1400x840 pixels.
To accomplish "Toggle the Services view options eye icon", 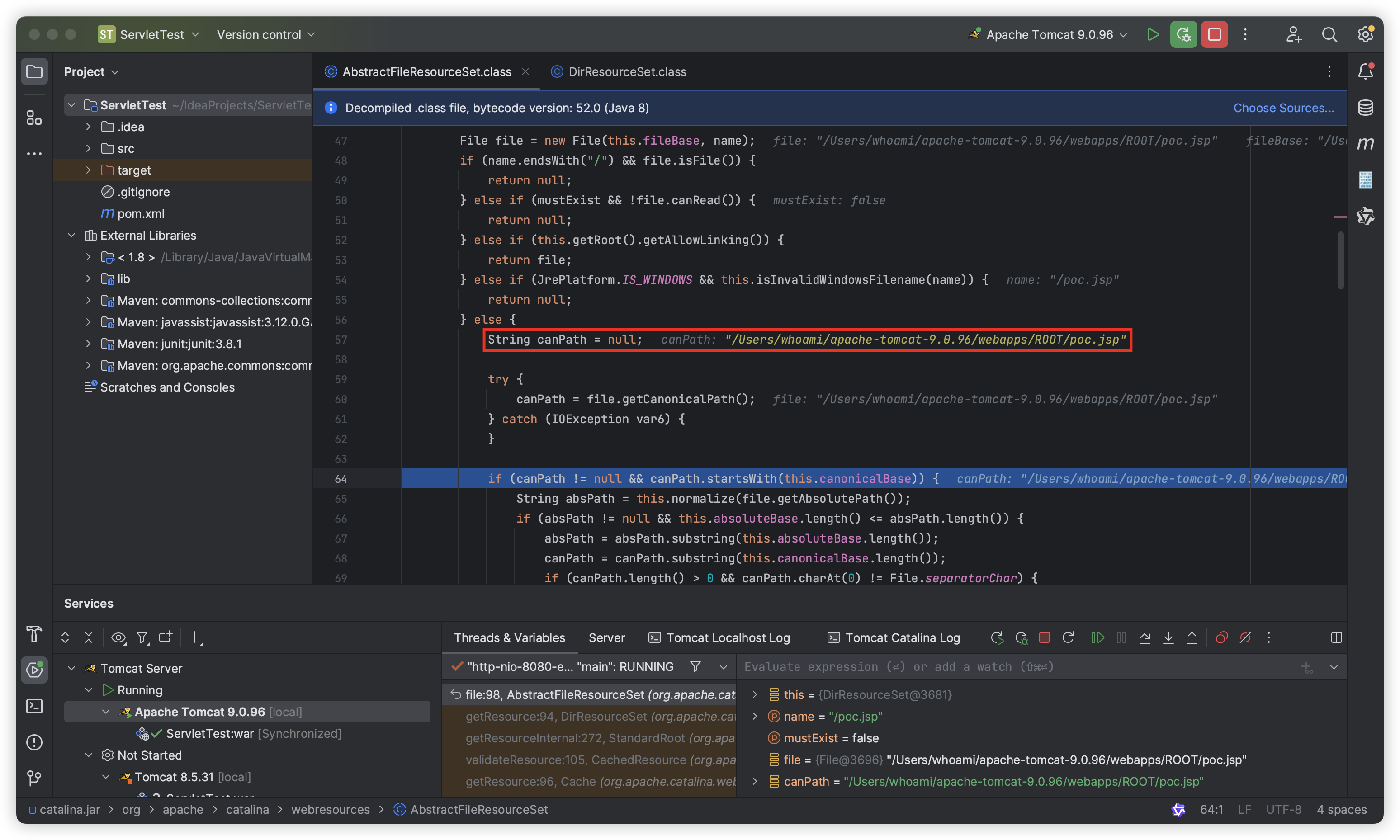I will (118, 638).
